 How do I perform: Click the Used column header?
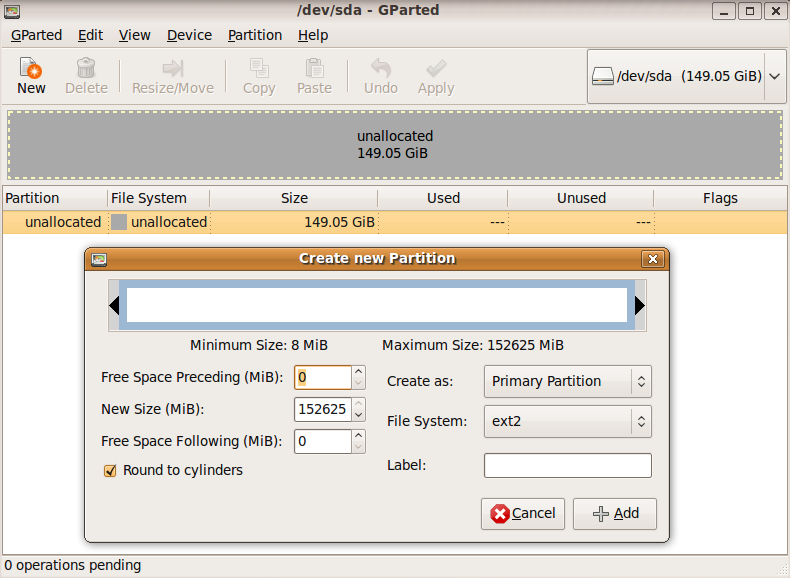click(x=443, y=199)
